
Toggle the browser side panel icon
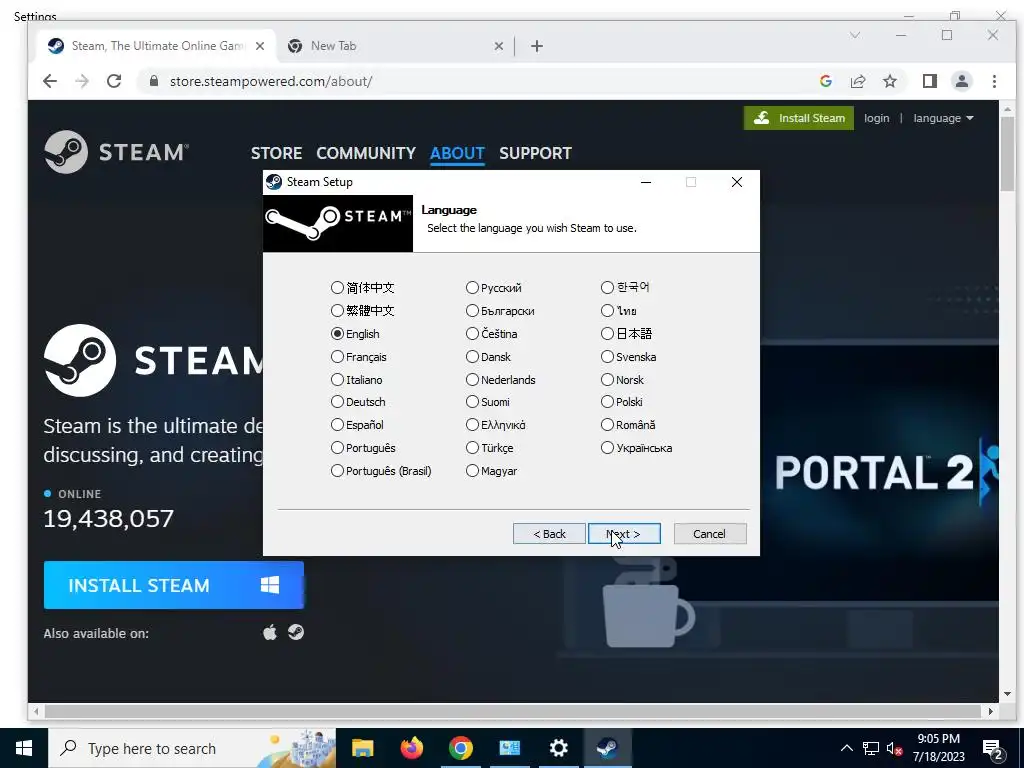(x=929, y=81)
